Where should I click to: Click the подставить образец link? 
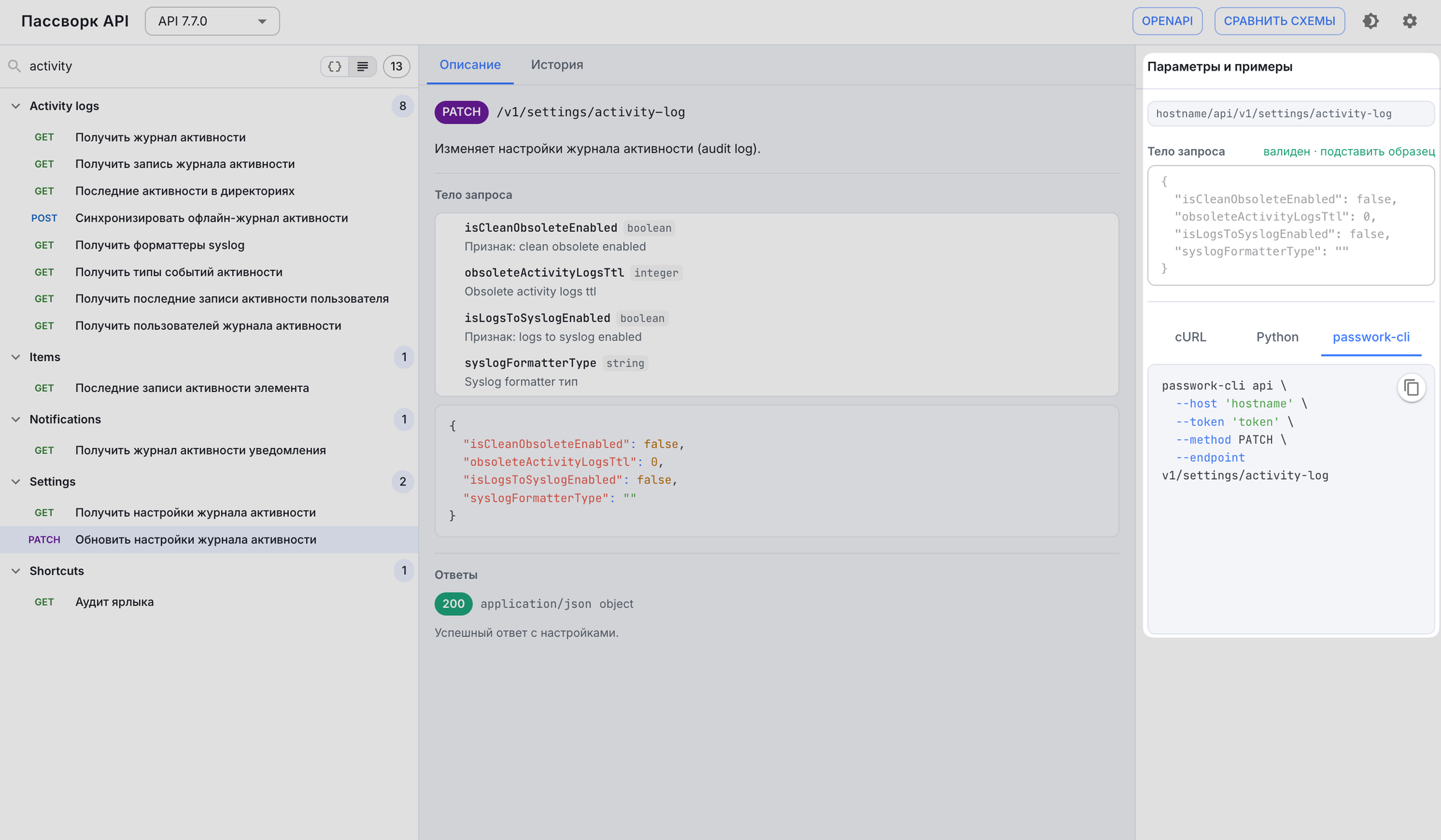pos(1378,151)
